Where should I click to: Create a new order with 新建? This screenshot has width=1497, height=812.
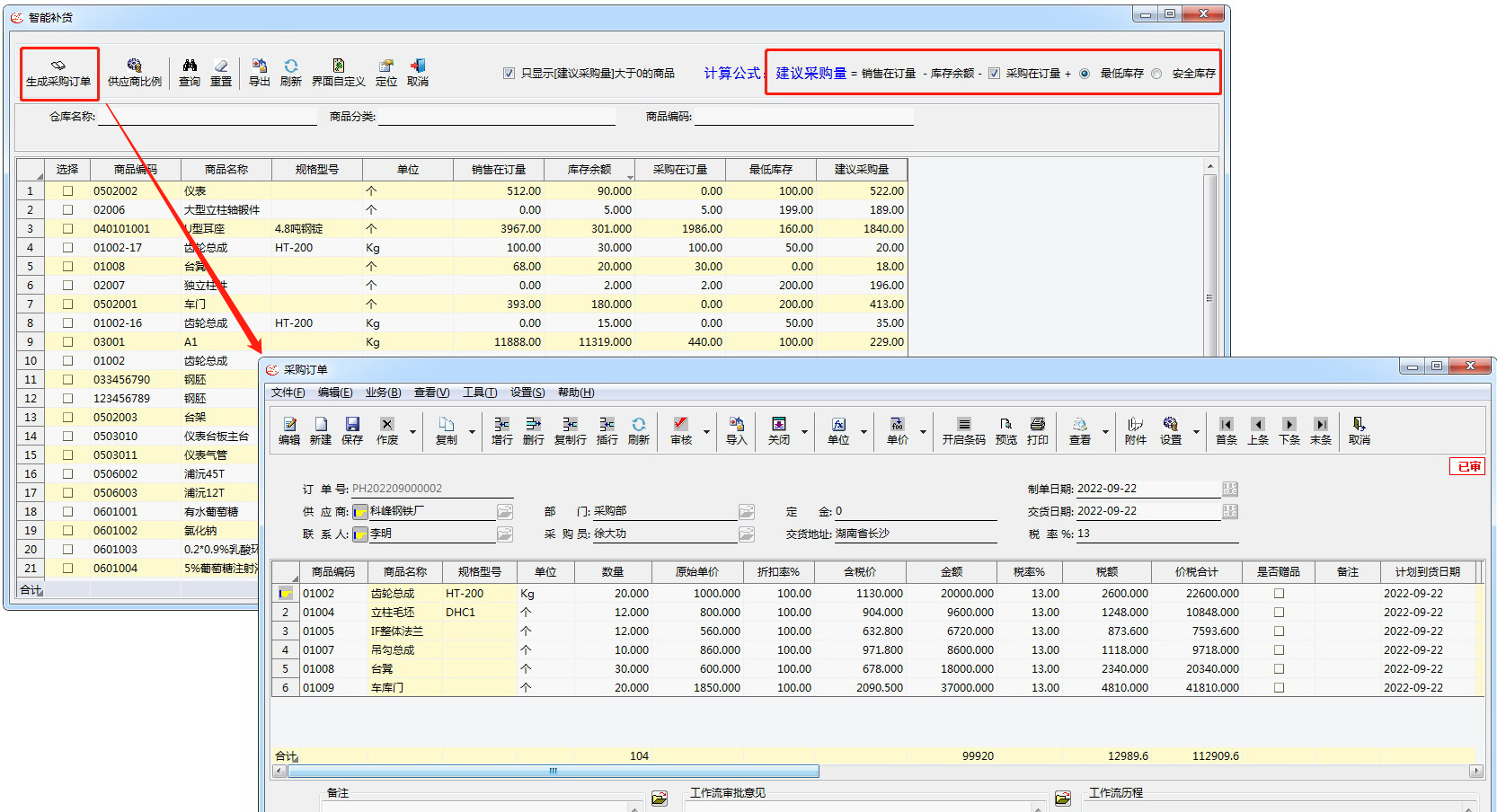tap(321, 431)
